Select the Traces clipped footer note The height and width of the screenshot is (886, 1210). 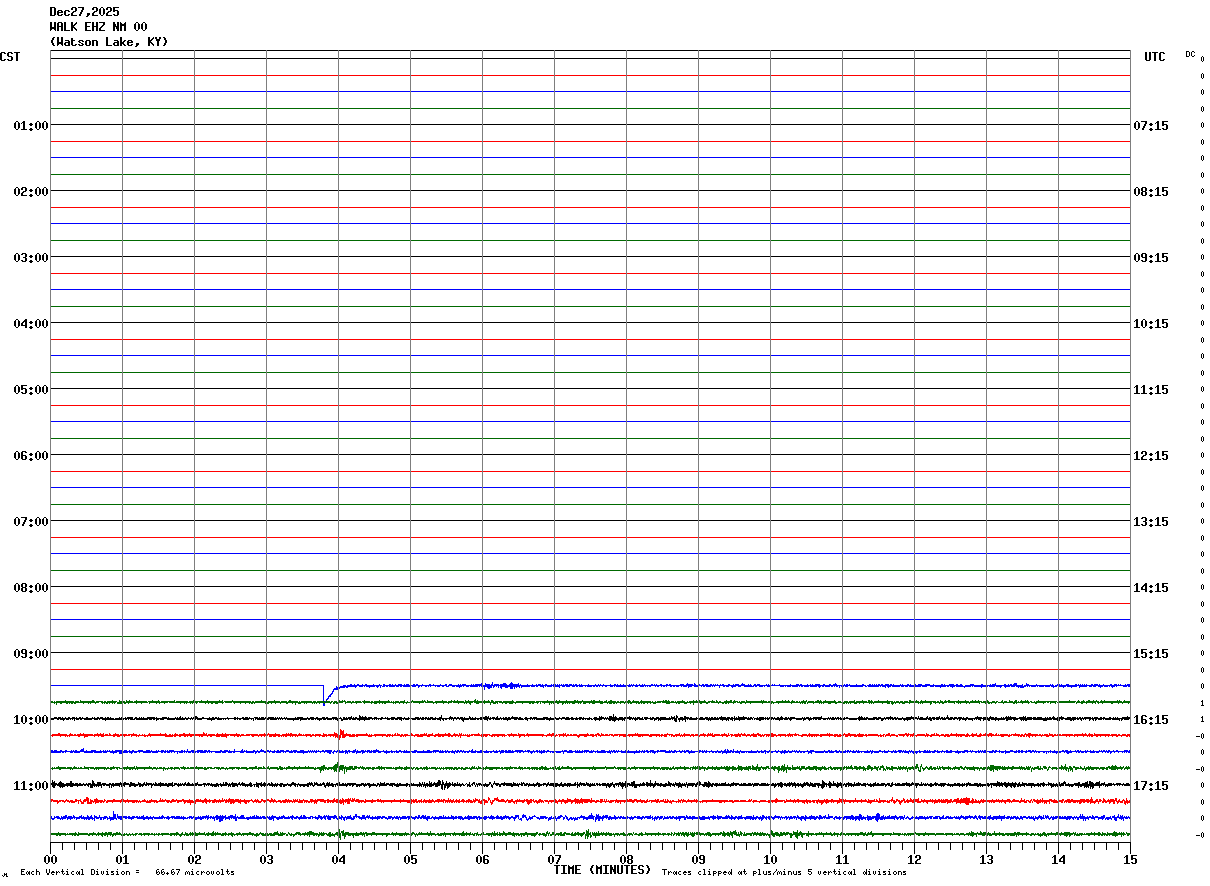click(x=784, y=873)
